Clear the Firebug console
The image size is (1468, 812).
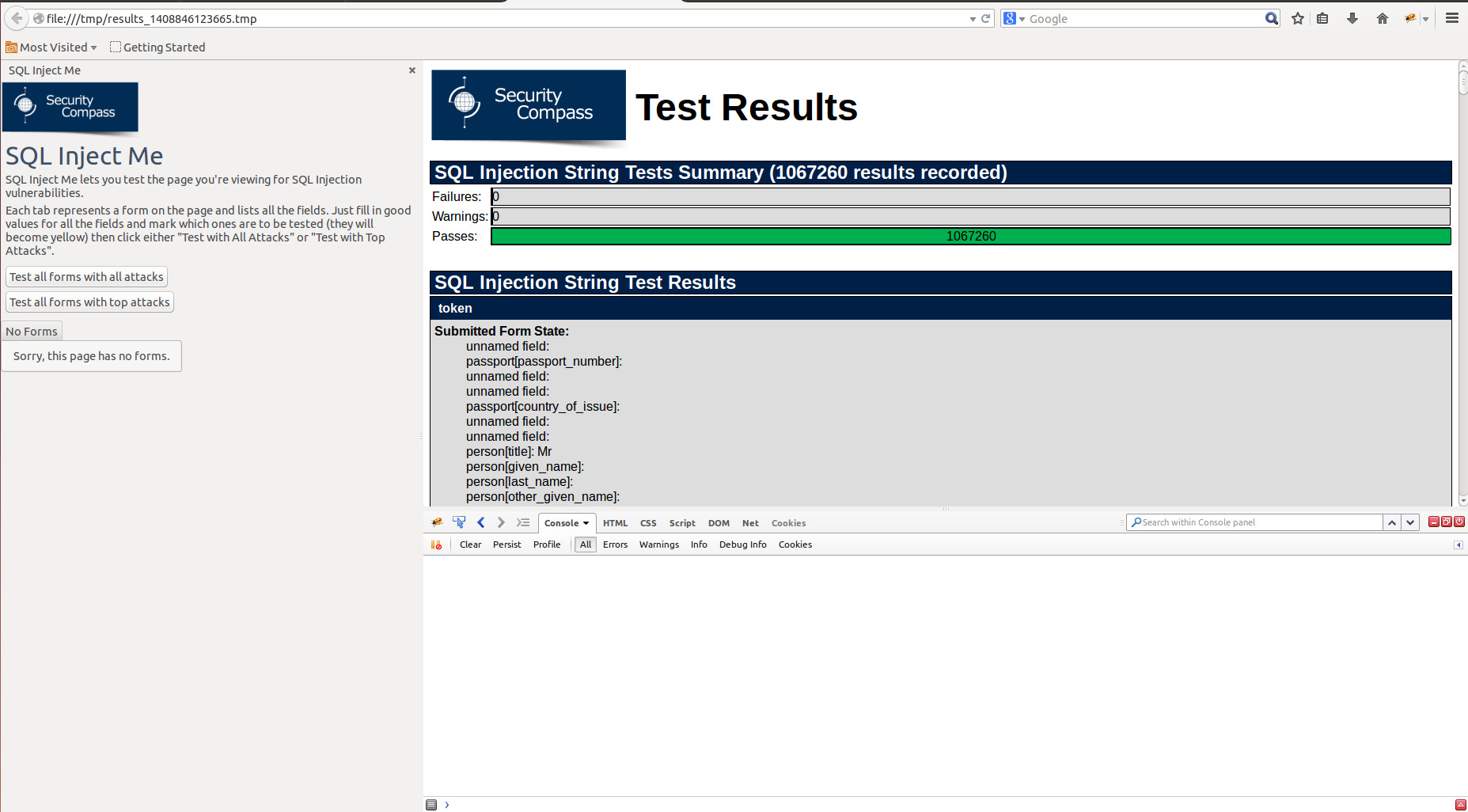pyautogui.click(x=470, y=544)
